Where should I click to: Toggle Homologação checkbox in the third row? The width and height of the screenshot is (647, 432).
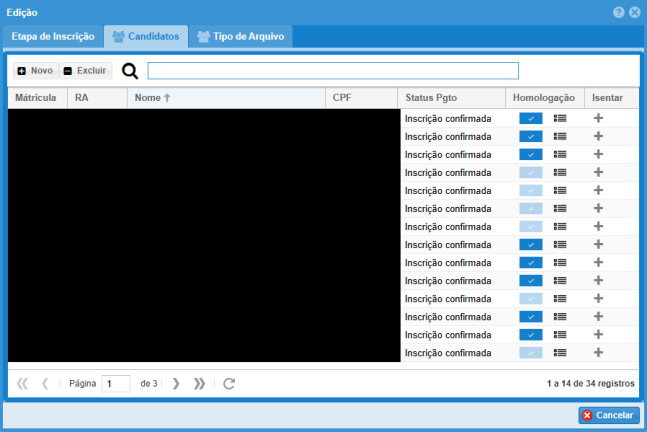[530, 154]
